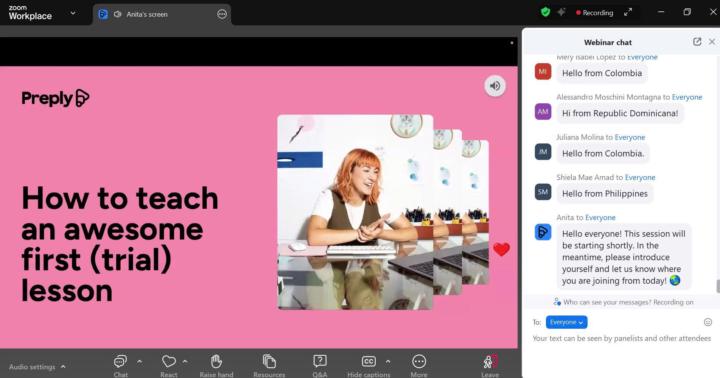Click 'Hello from Philippines' message
Viewport: 720px width, 378px height.
(x=605, y=194)
